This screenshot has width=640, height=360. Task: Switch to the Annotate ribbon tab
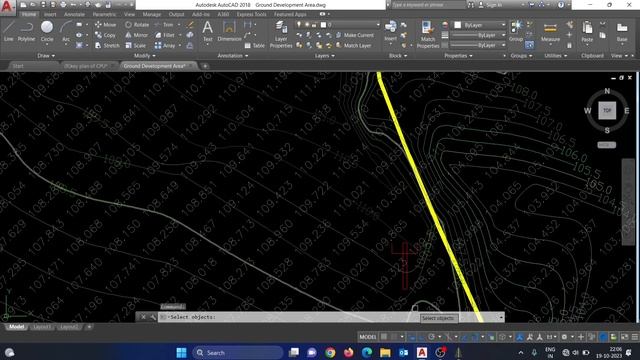(x=74, y=14)
